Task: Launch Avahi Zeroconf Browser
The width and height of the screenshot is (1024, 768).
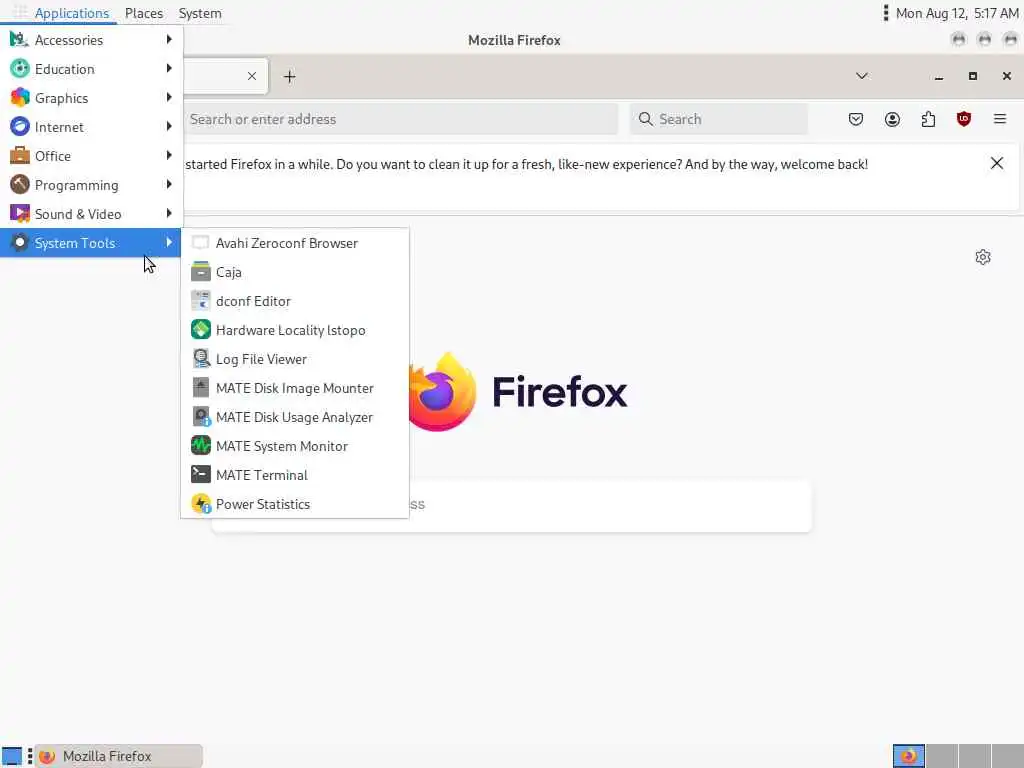Action: point(295,243)
